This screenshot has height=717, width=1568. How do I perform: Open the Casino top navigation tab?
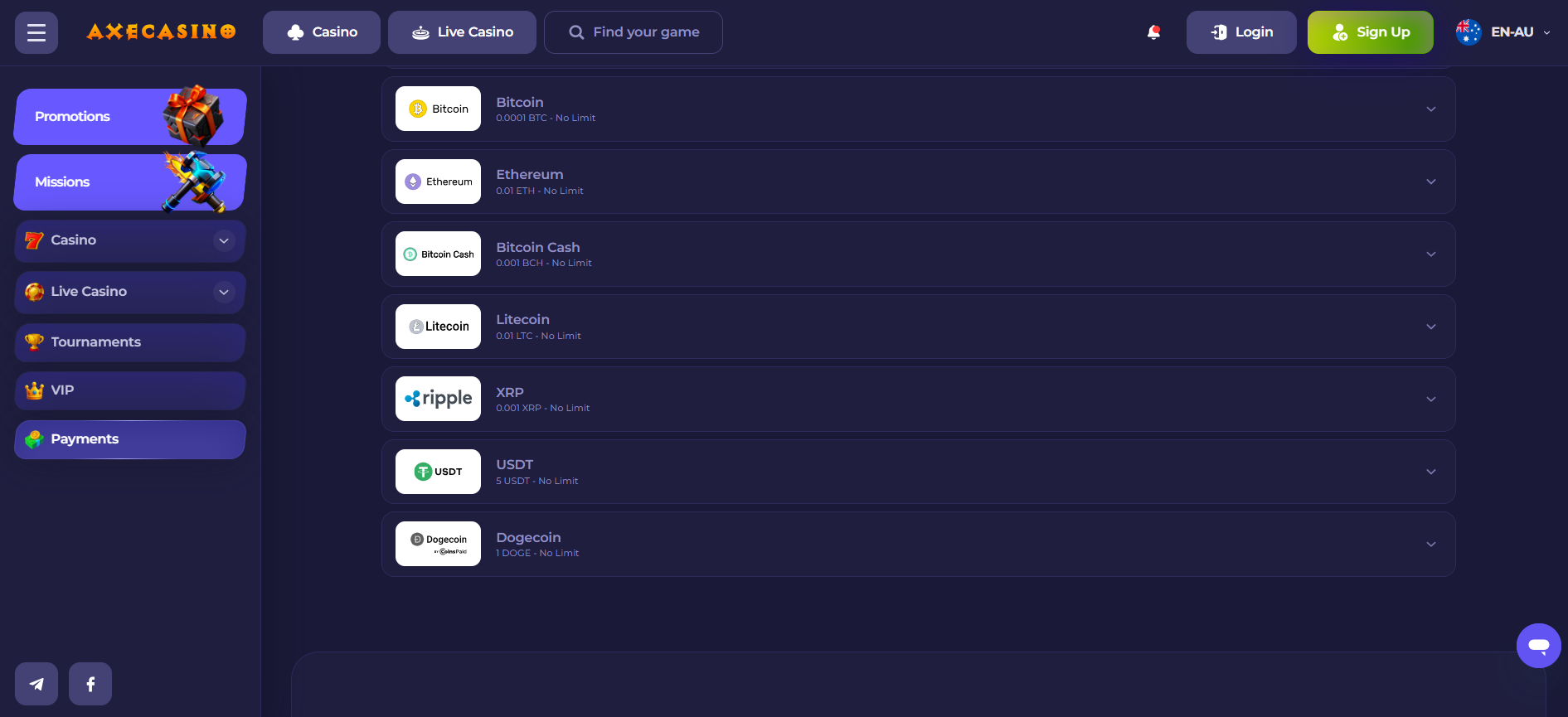tap(322, 32)
